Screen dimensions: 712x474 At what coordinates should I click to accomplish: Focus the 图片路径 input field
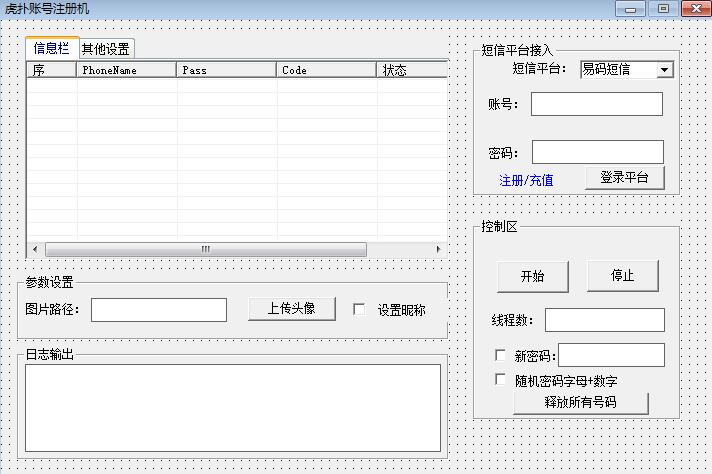pyautogui.click(x=159, y=310)
